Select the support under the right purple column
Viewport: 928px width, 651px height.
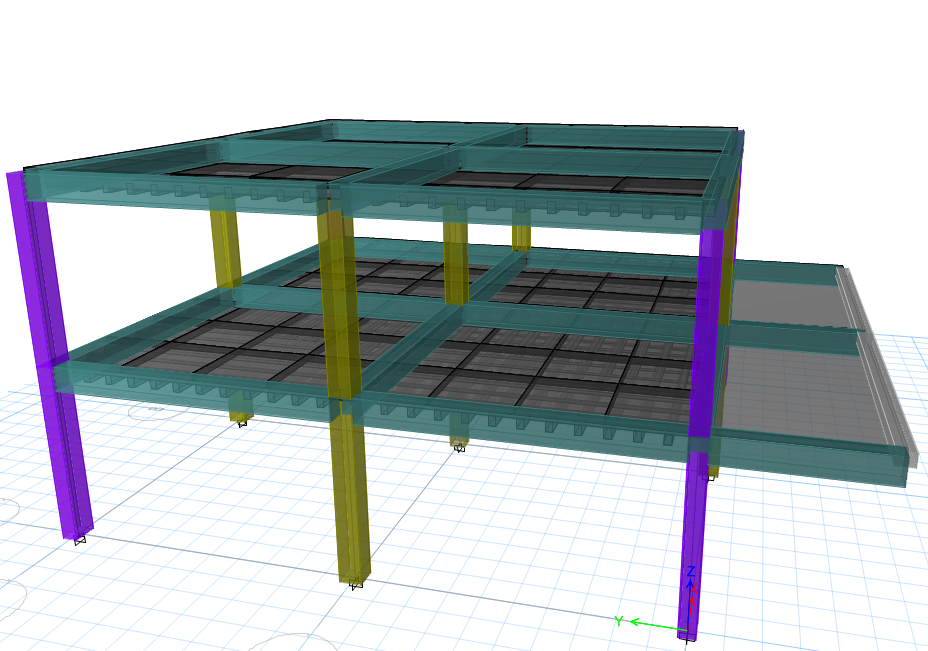coord(687,639)
